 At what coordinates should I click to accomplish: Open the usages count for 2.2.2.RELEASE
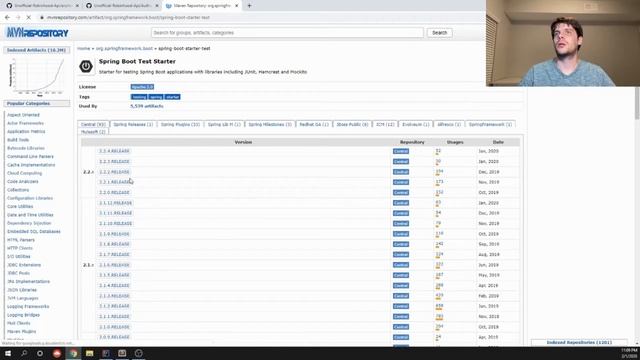coord(439,171)
